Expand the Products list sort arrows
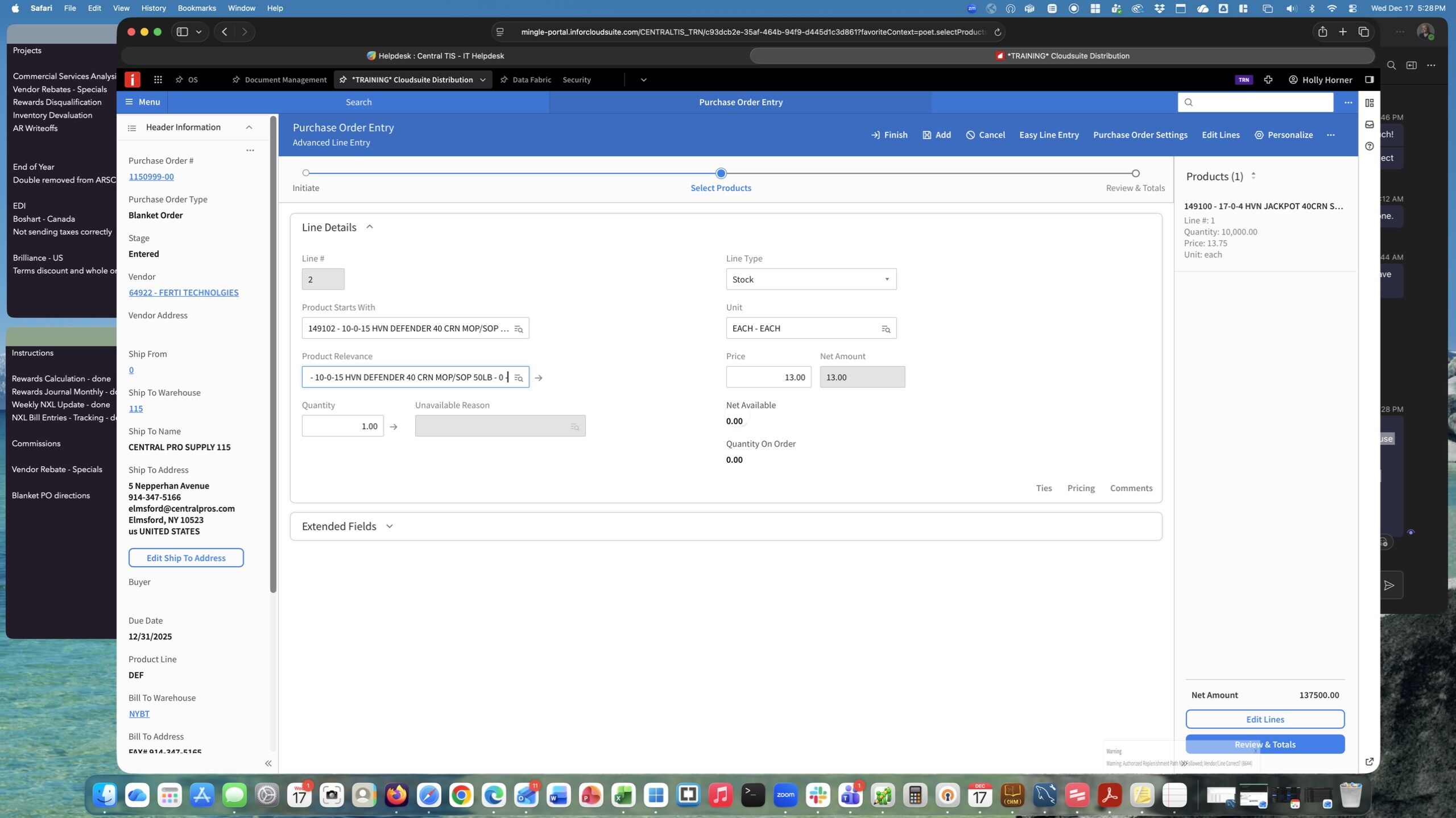 pyautogui.click(x=1253, y=176)
